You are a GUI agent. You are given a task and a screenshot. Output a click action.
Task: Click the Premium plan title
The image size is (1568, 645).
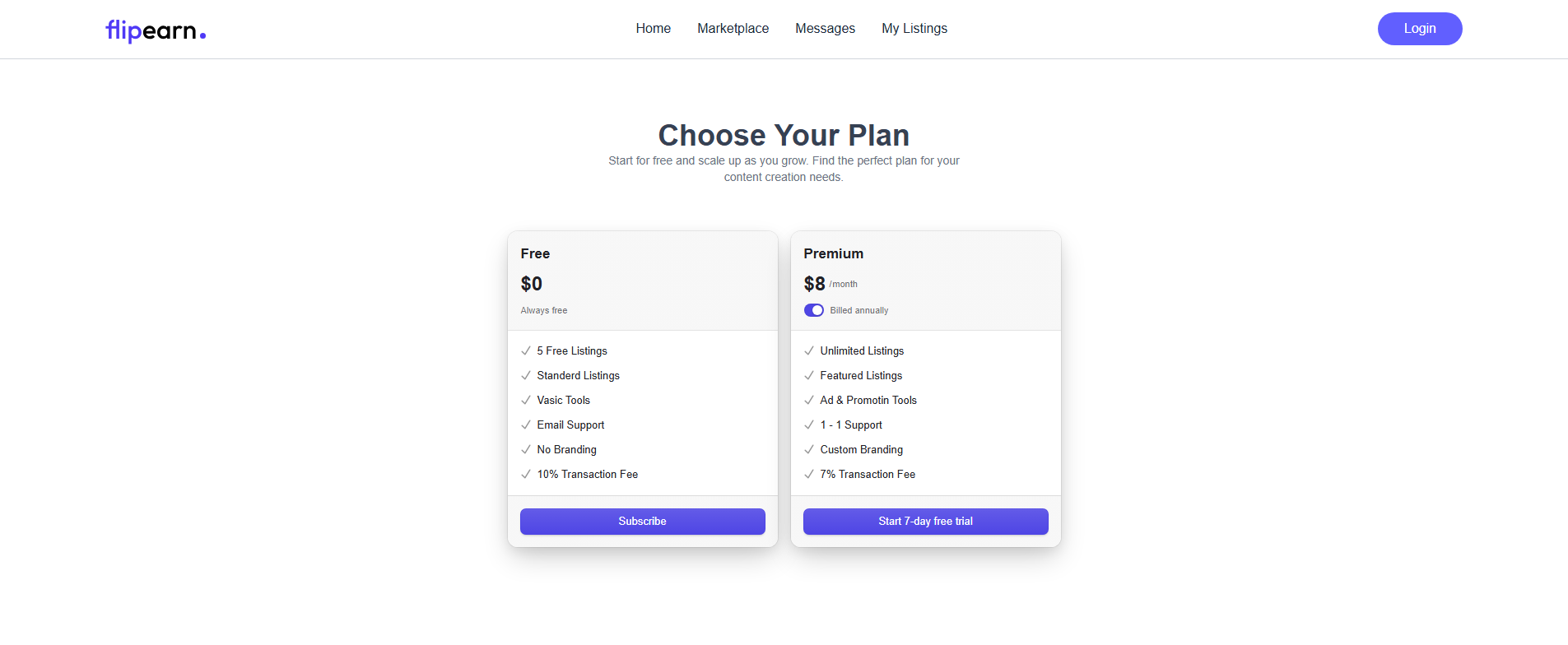(833, 253)
